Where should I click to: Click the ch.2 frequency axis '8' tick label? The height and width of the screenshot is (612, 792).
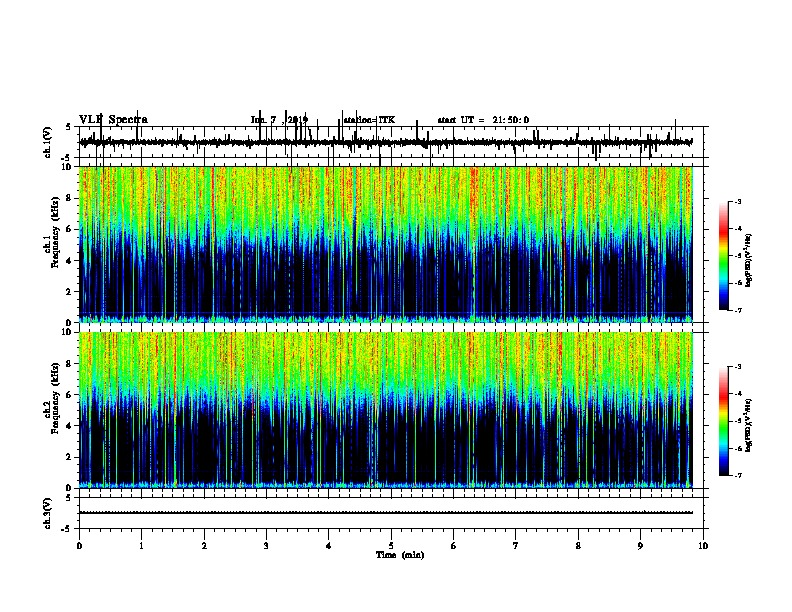(70, 364)
